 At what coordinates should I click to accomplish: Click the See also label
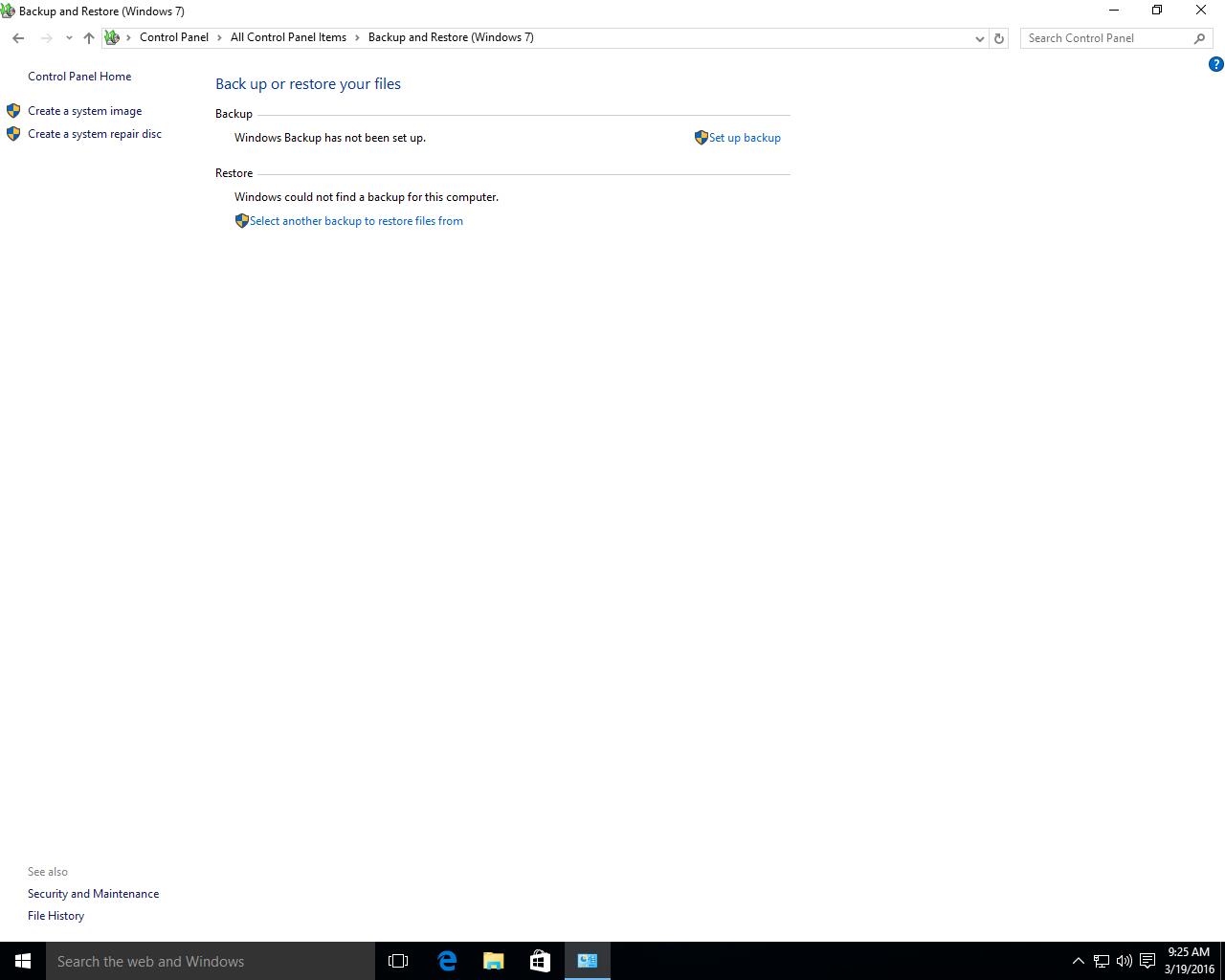click(48, 872)
